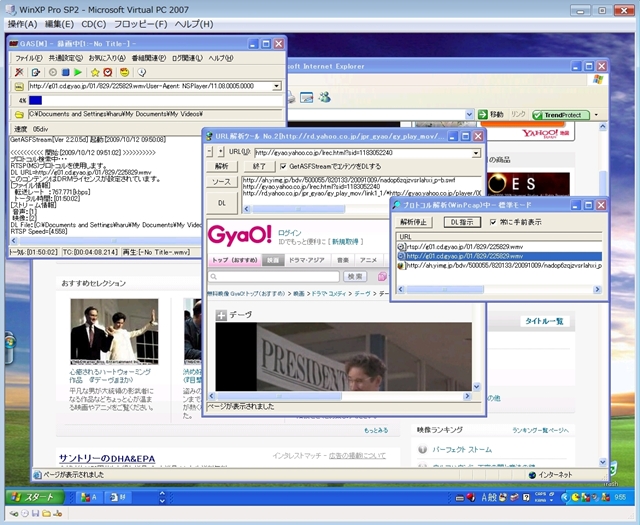Image resolution: width=640 pixels, height=525 pixels.
Task: Click the URL analysis tool address field
Action: [x=363, y=153]
